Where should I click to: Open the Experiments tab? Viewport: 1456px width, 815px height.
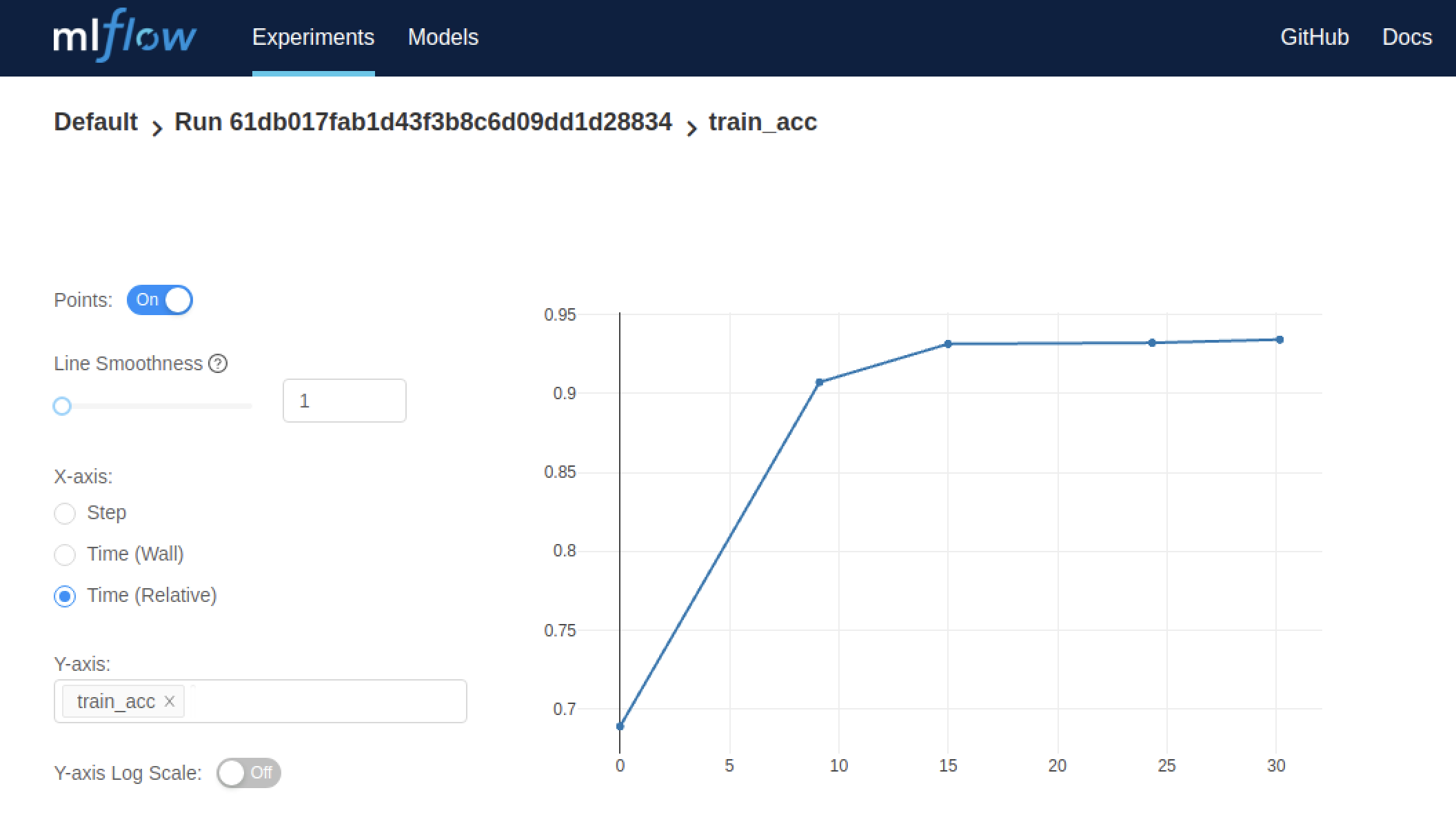313,37
